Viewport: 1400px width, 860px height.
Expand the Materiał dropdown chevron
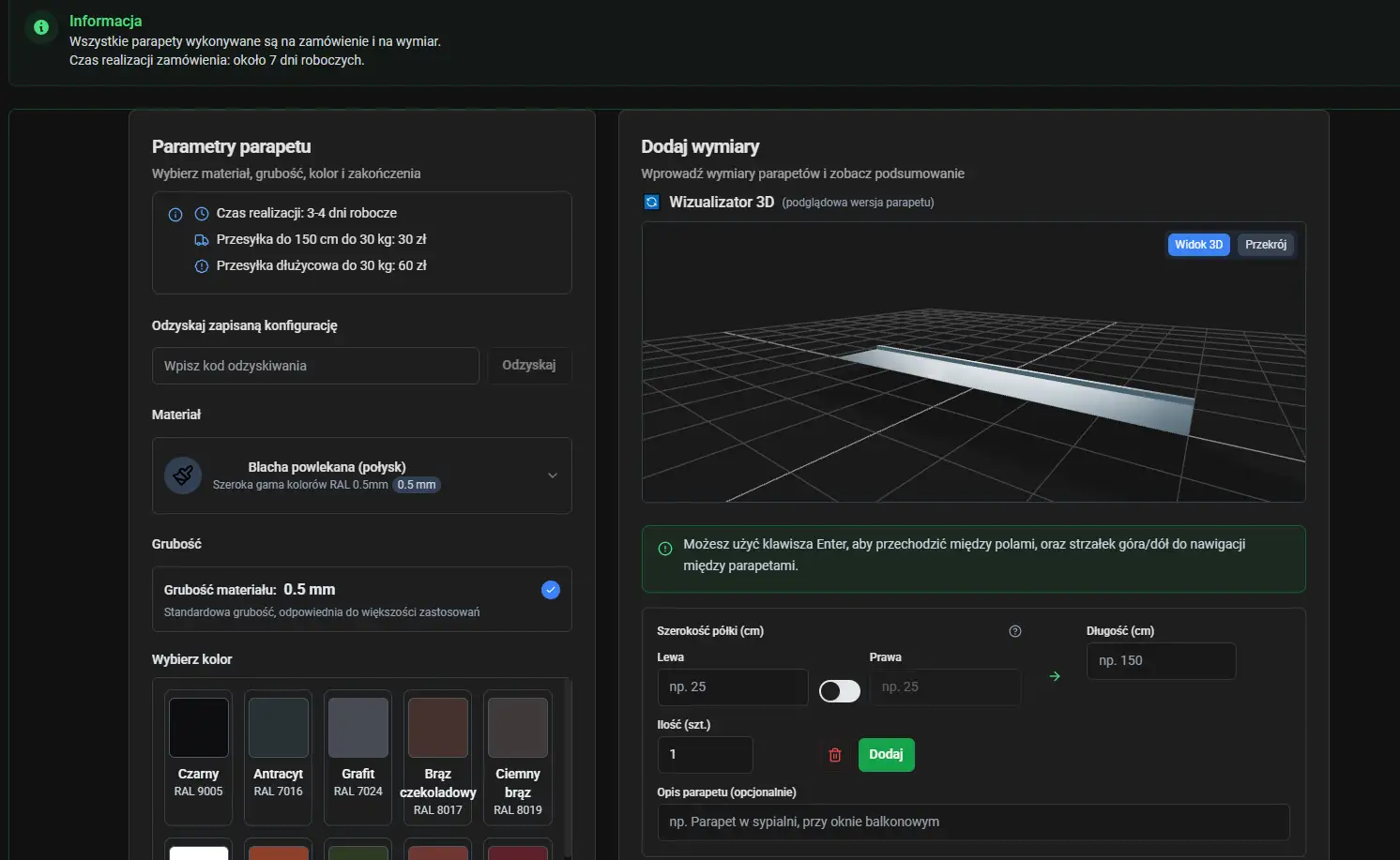553,475
